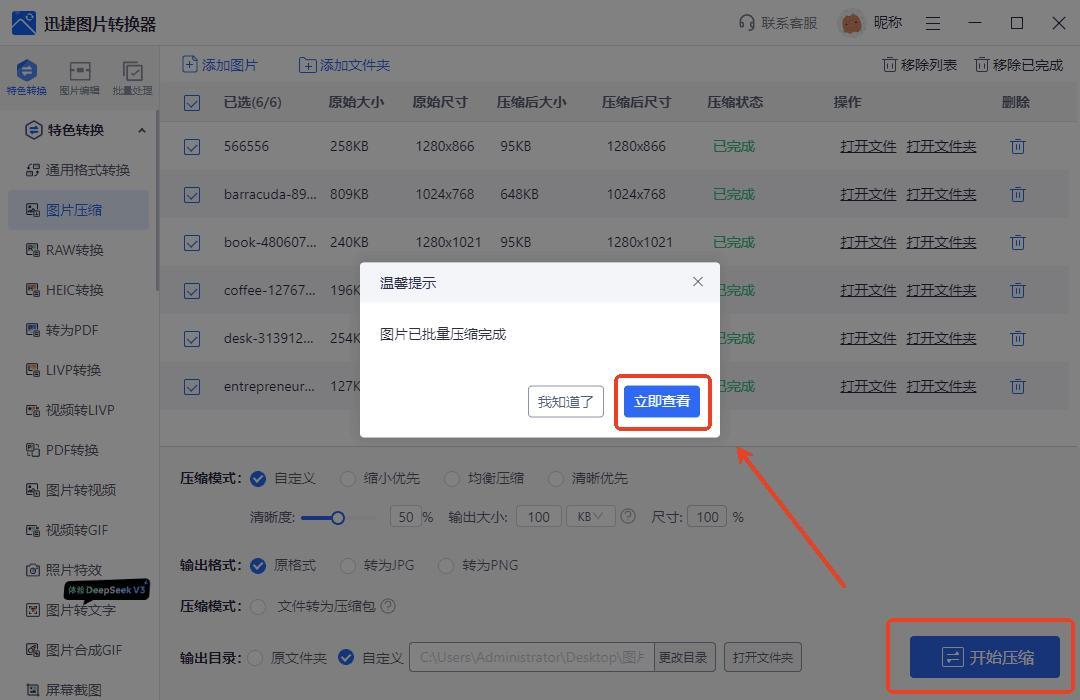Click the 添加文件夹 add folder icon
The image size is (1080, 700).
(308, 65)
